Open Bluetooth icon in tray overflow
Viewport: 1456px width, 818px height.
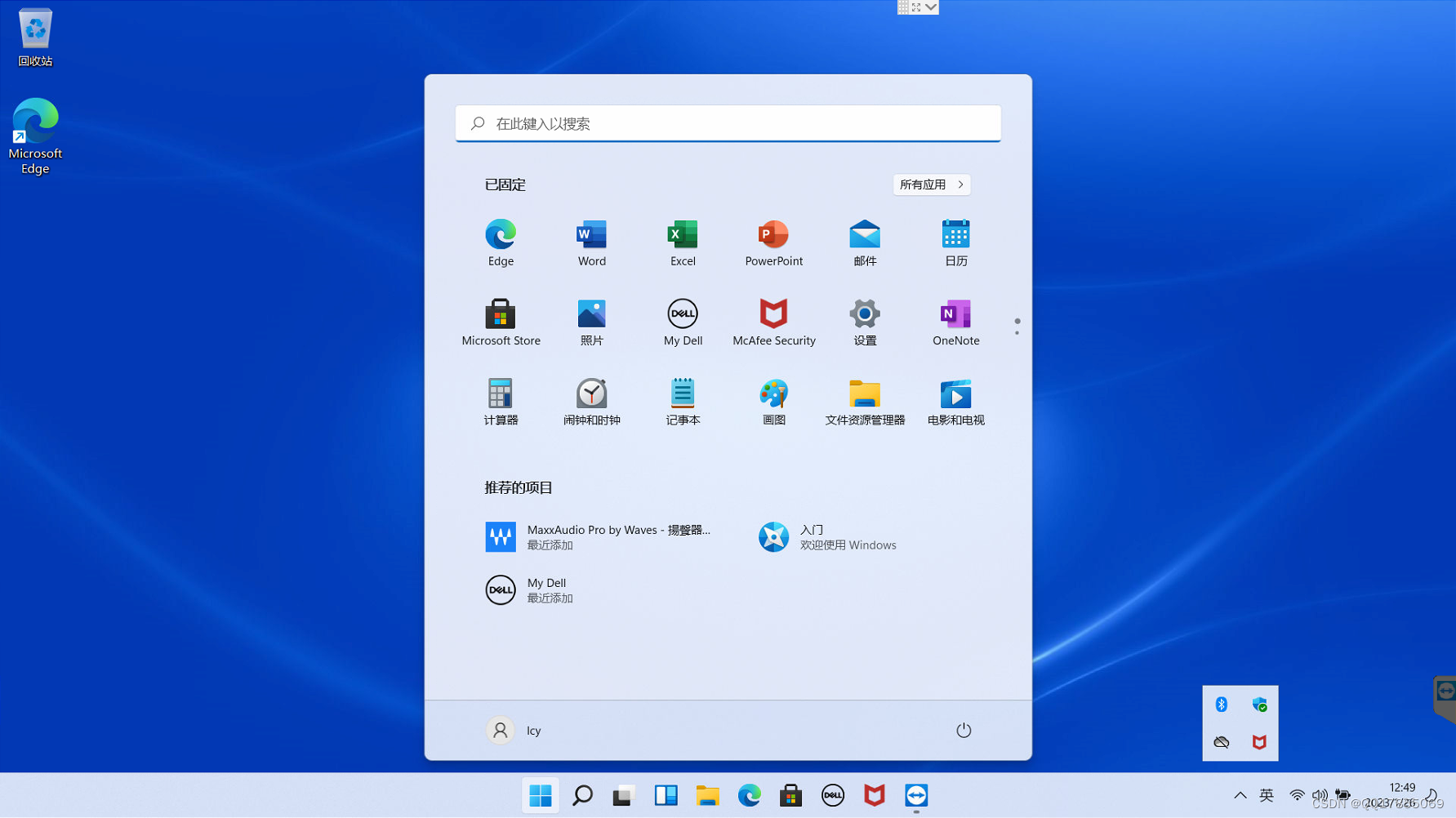pyautogui.click(x=1221, y=705)
